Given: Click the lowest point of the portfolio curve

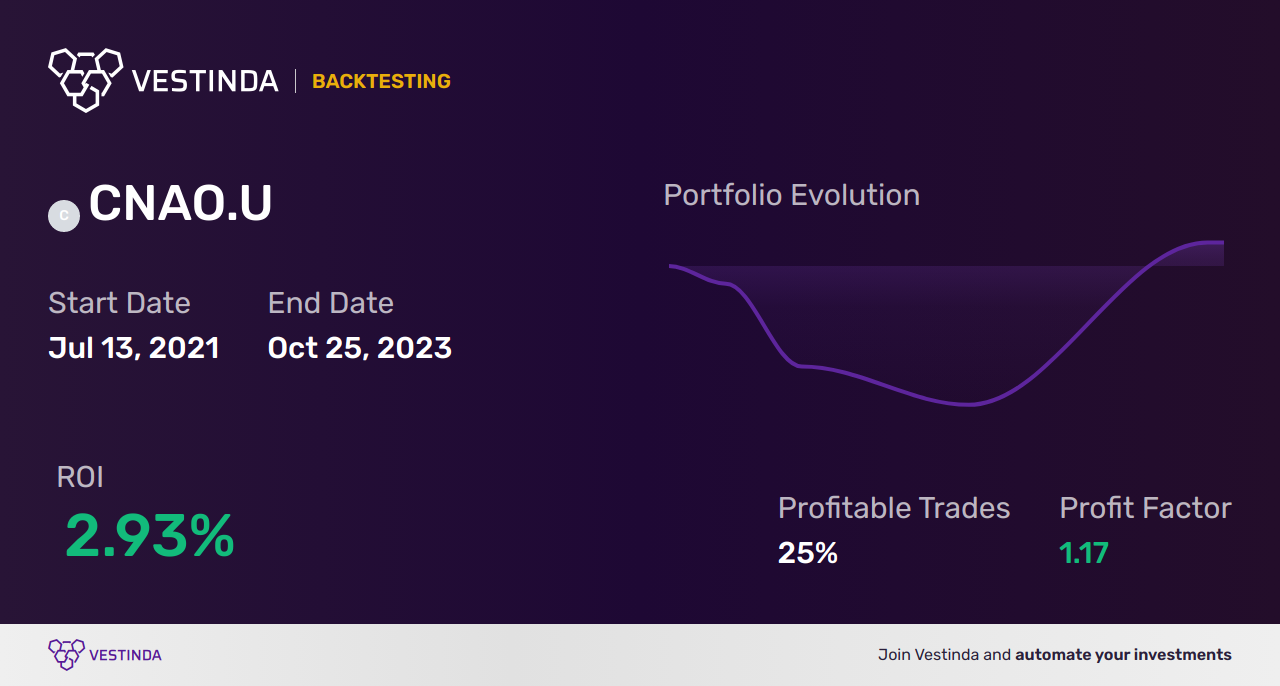Looking at the screenshot, I should pos(968,404).
